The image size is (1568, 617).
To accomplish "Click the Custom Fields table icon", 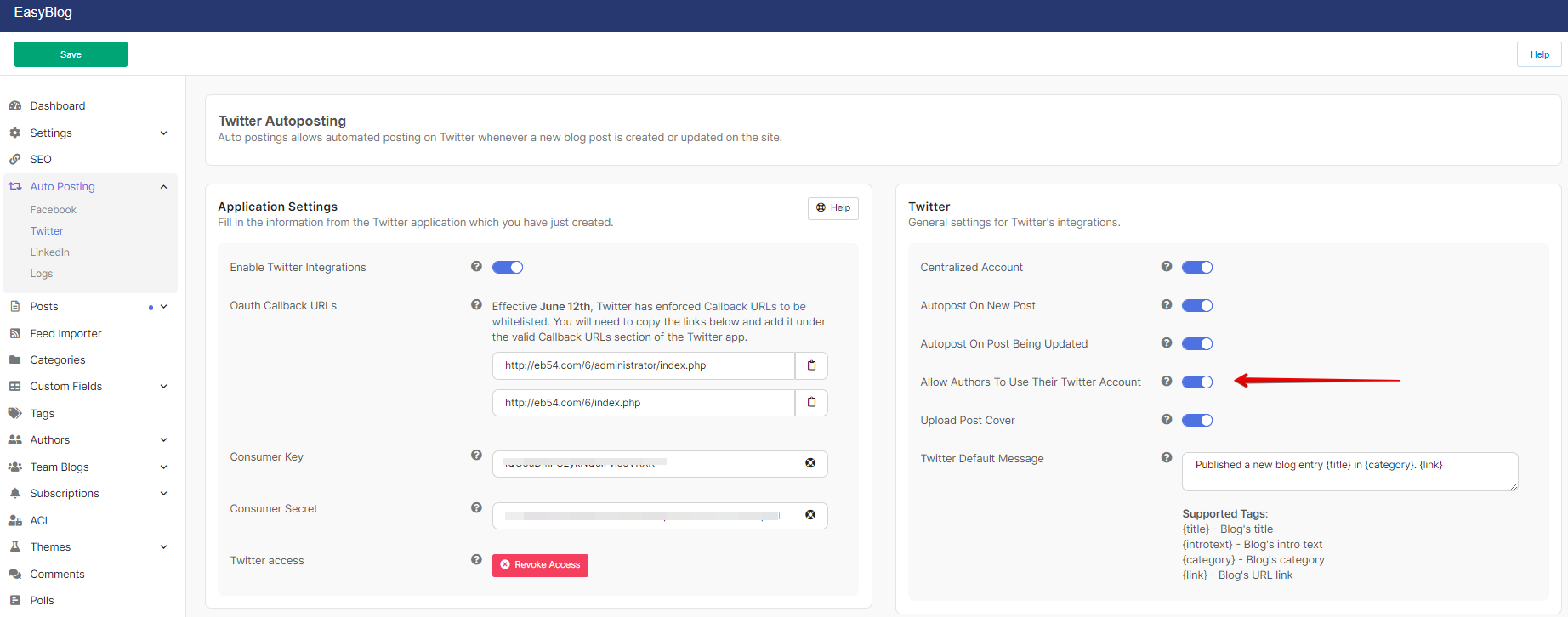I will coord(14,387).
